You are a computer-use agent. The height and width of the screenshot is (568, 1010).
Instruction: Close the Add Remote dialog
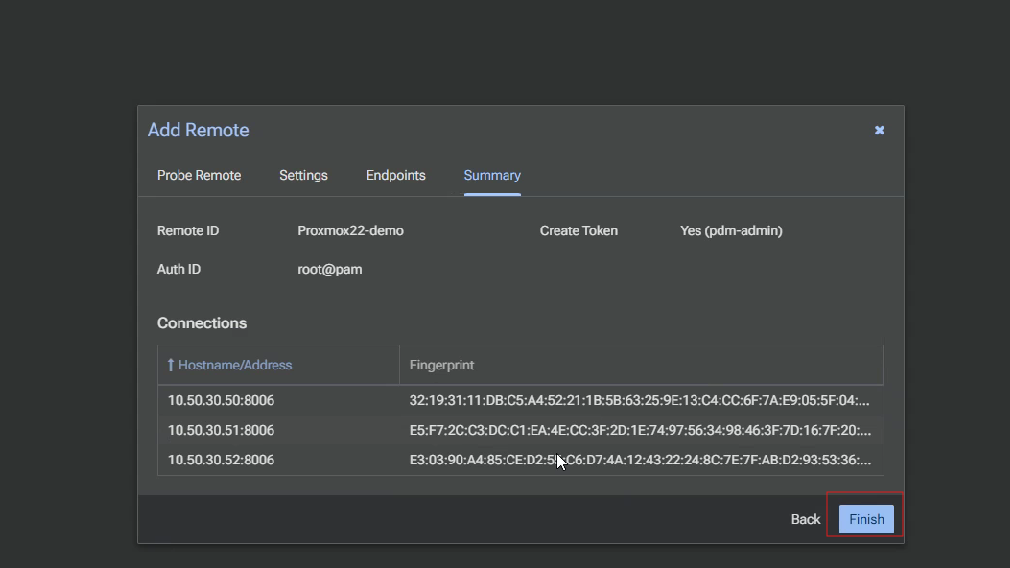[879, 130]
